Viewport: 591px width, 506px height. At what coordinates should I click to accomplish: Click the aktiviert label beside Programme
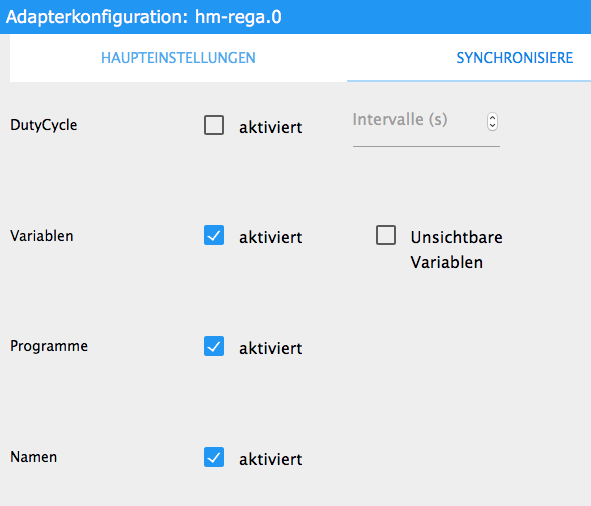click(x=270, y=348)
